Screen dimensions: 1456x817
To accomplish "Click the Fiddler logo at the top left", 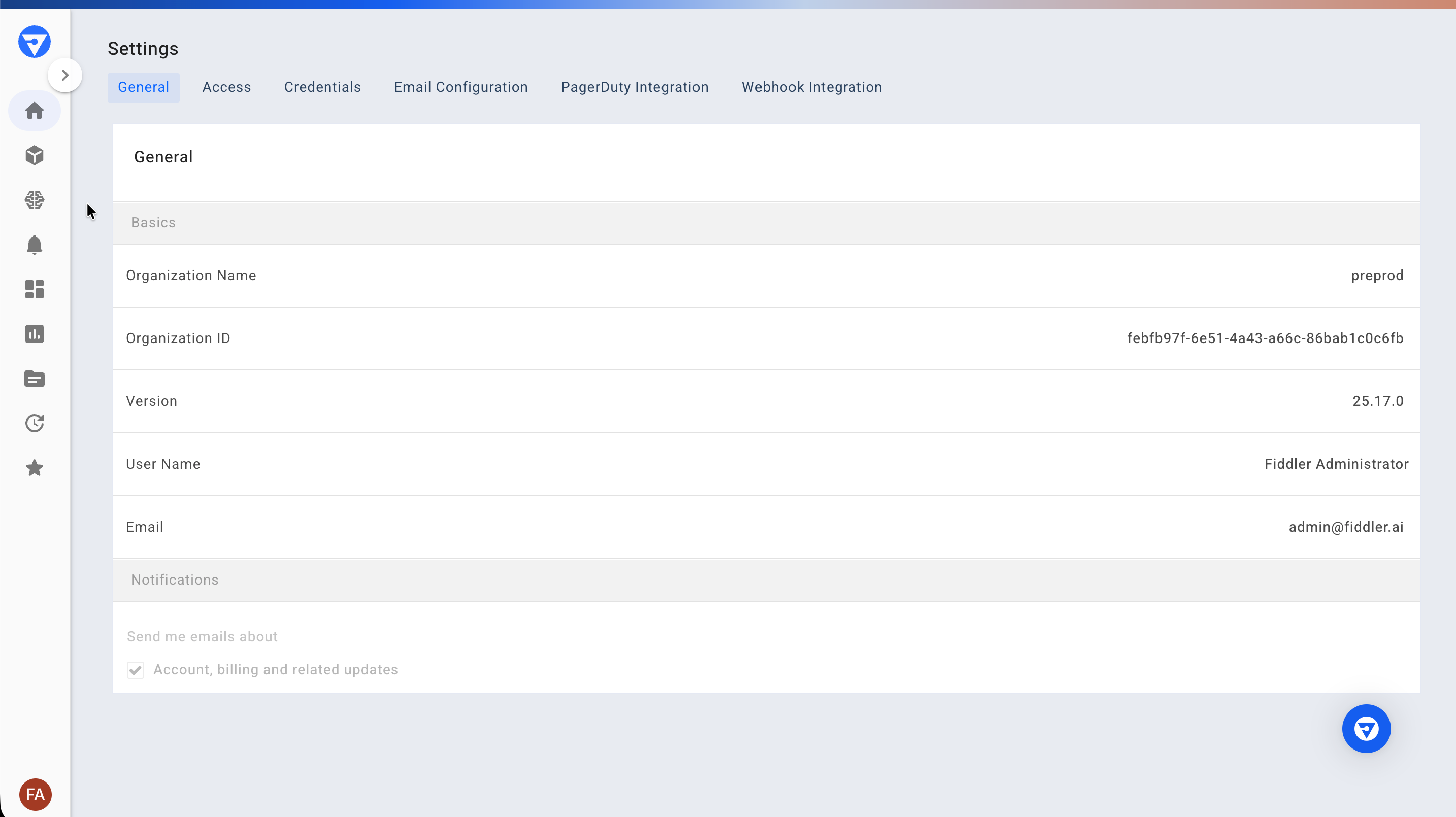I will point(35,41).
